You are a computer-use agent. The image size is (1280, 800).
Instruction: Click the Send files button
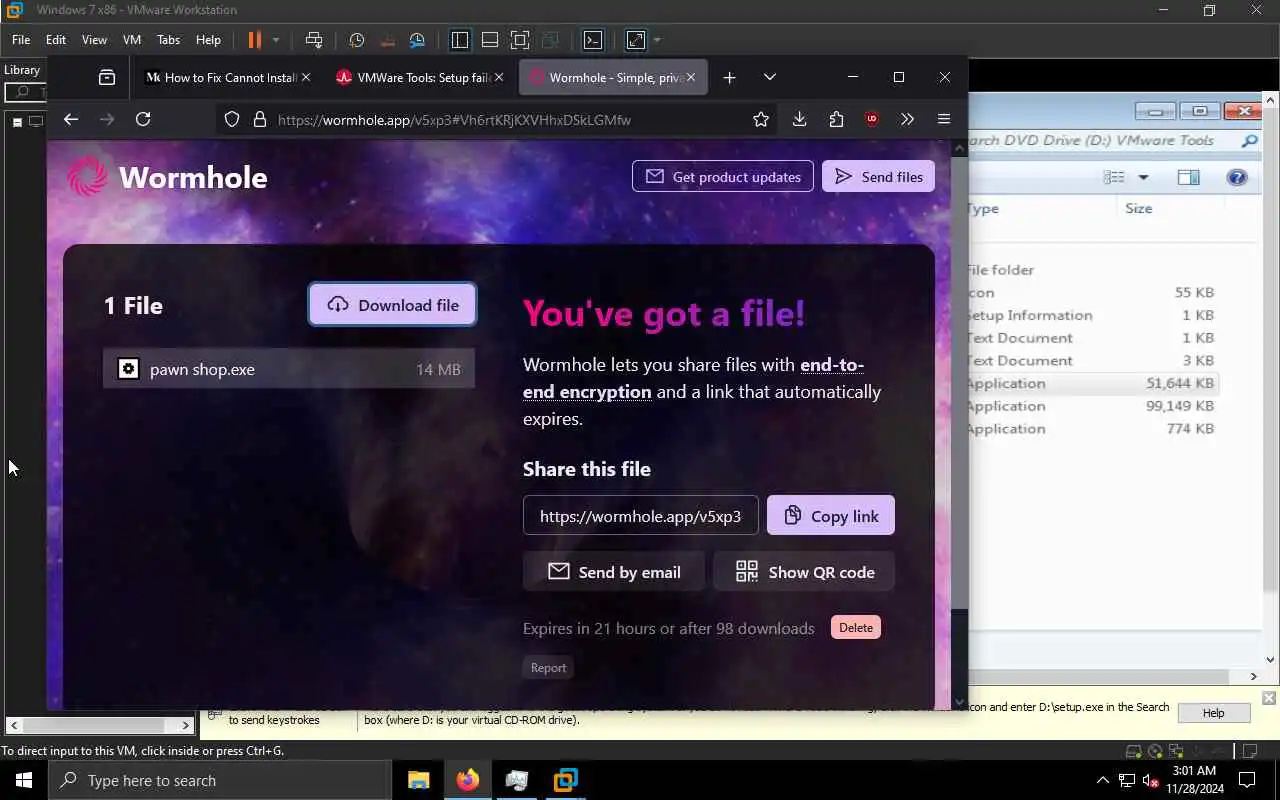click(x=878, y=176)
